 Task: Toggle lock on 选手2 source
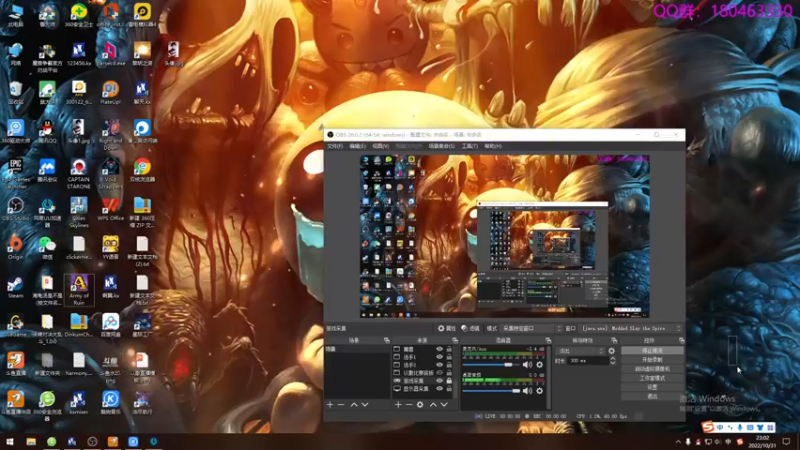pyautogui.click(x=449, y=365)
